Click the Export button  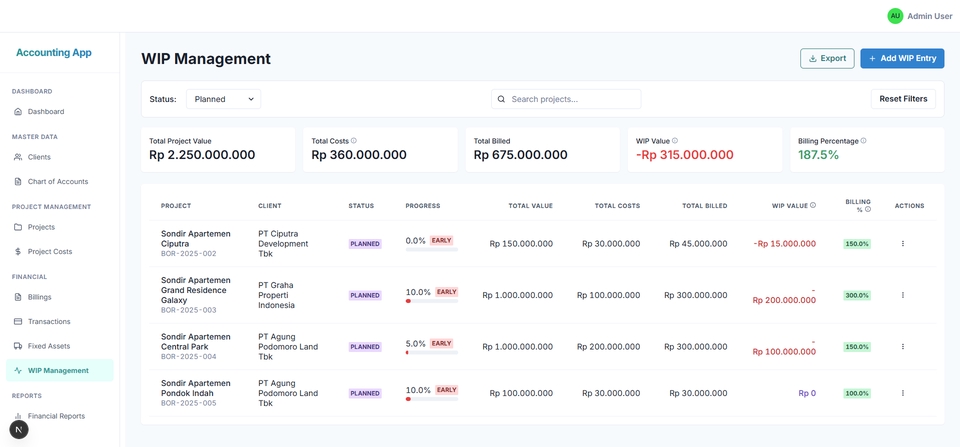click(827, 59)
